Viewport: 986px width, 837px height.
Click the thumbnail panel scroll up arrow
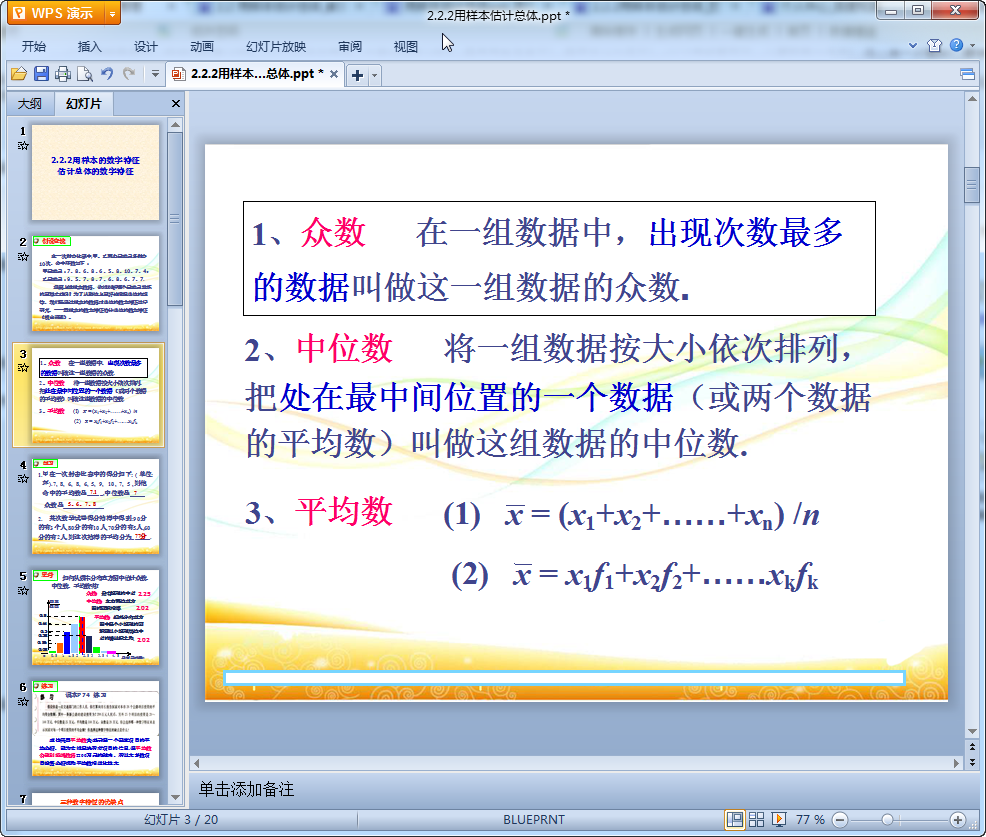tap(175, 125)
